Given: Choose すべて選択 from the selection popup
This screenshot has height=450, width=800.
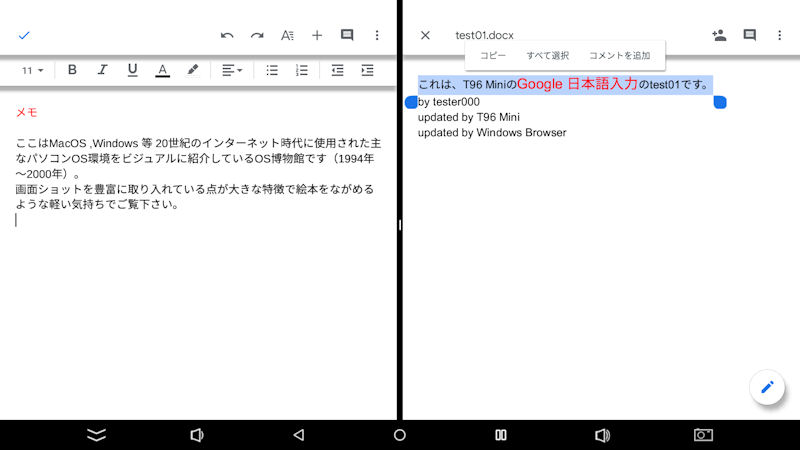Looking at the screenshot, I should pyautogui.click(x=547, y=55).
